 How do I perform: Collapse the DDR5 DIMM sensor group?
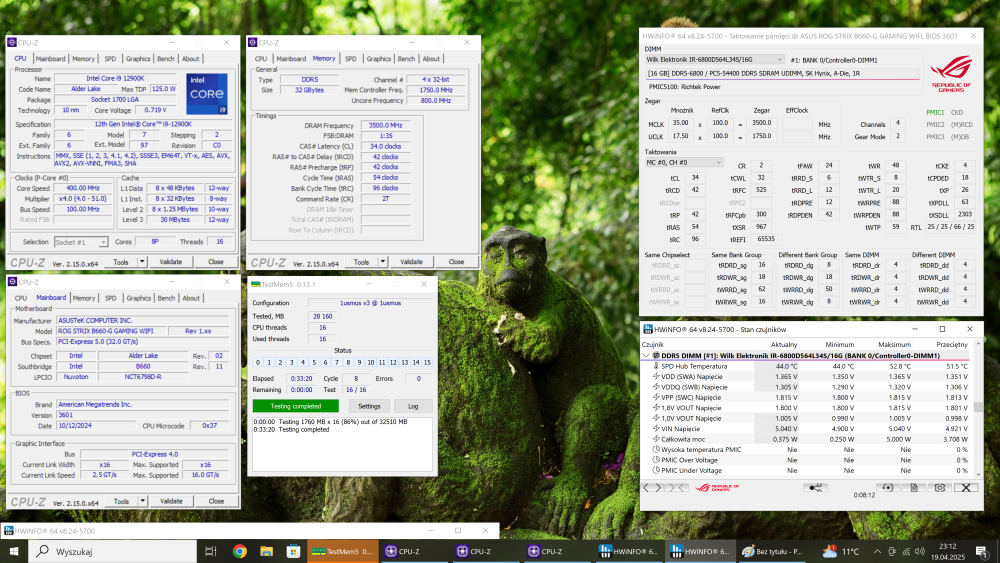(647, 355)
